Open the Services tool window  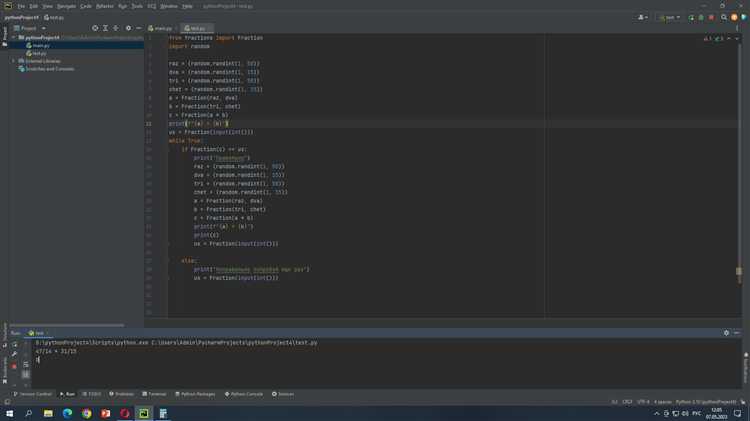click(x=283, y=394)
